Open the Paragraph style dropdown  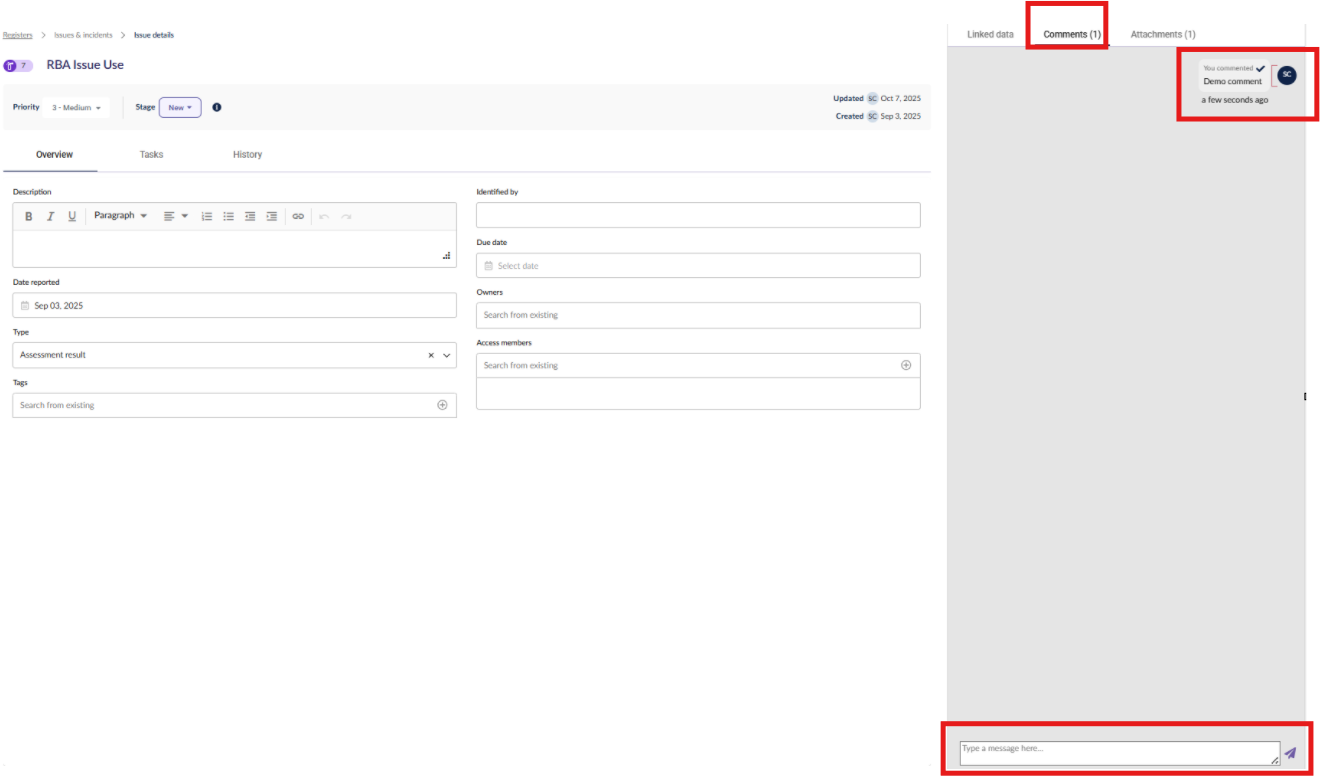tap(120, 216)
